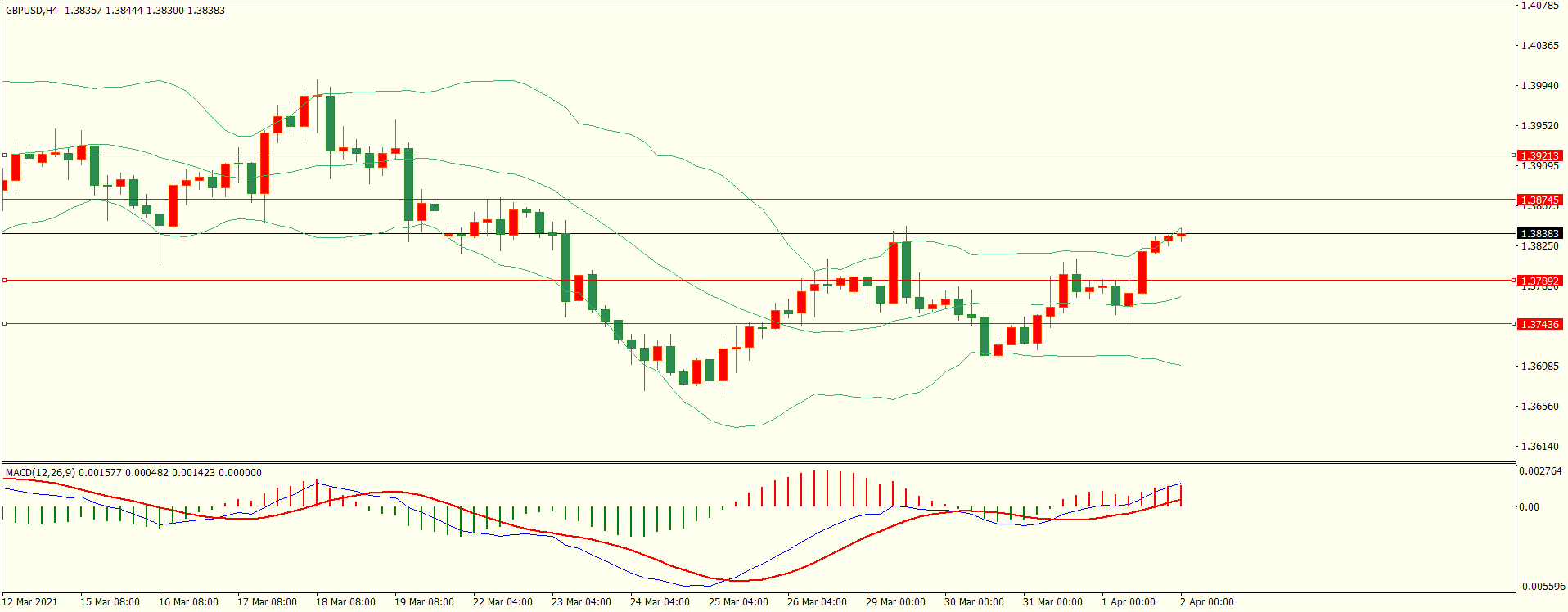Click the 1 Apr 00:00 time label
1568x612 pixels.
tap(1129, 602)
